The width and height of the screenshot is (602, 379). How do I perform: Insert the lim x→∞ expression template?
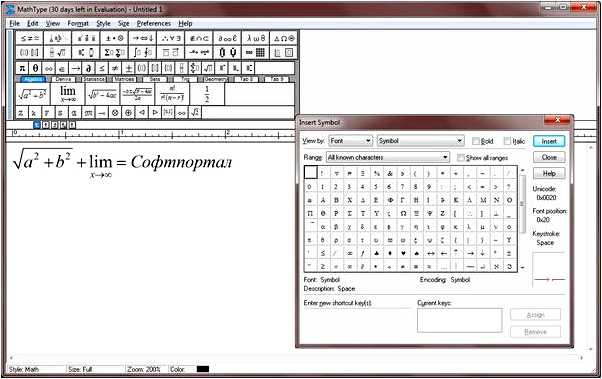[68, 94]
